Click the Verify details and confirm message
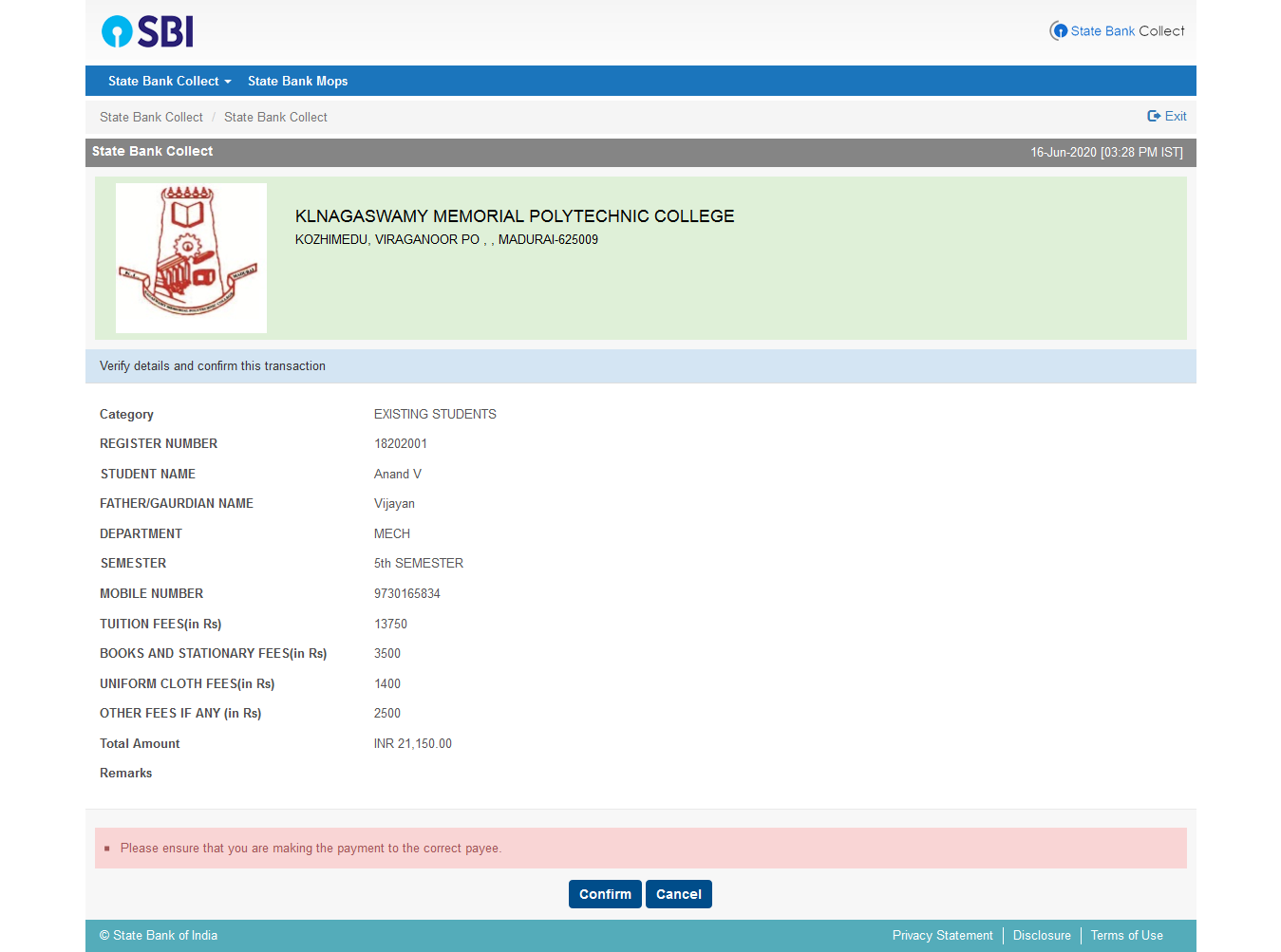 point(213,365)
